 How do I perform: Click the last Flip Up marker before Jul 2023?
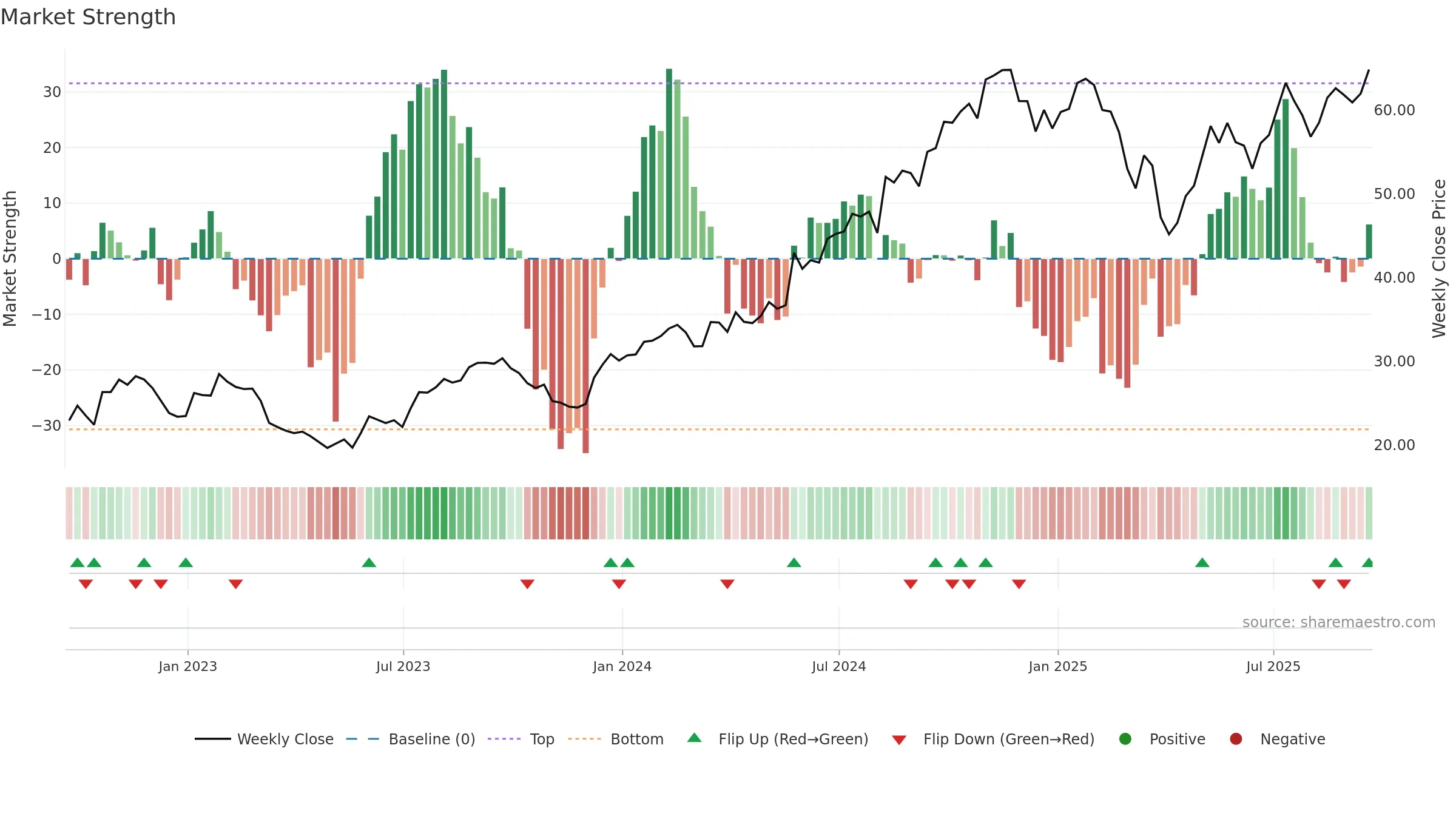(x=369, y=562)
